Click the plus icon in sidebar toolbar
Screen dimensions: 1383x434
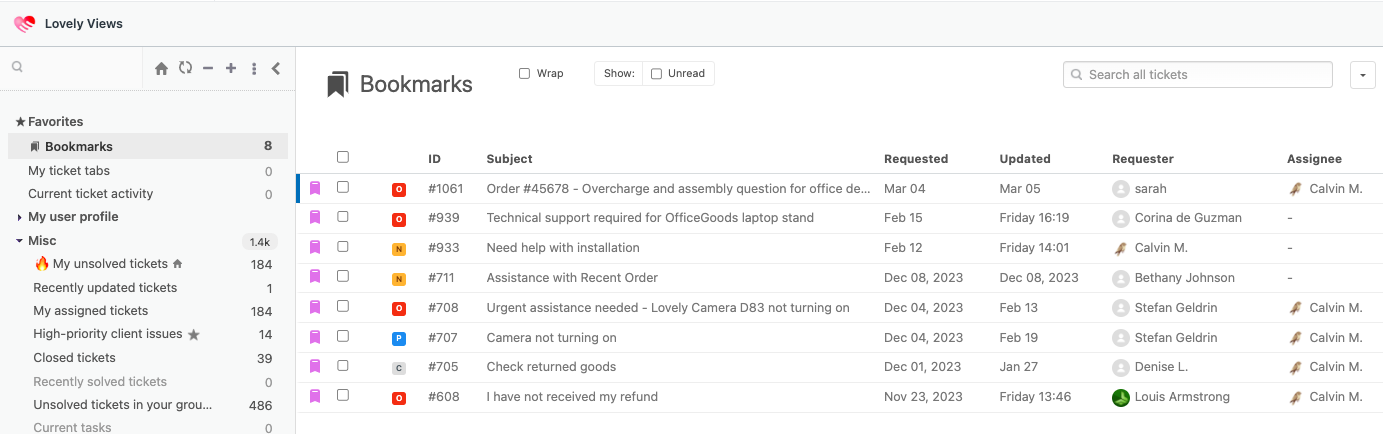[x=231, y=69]
